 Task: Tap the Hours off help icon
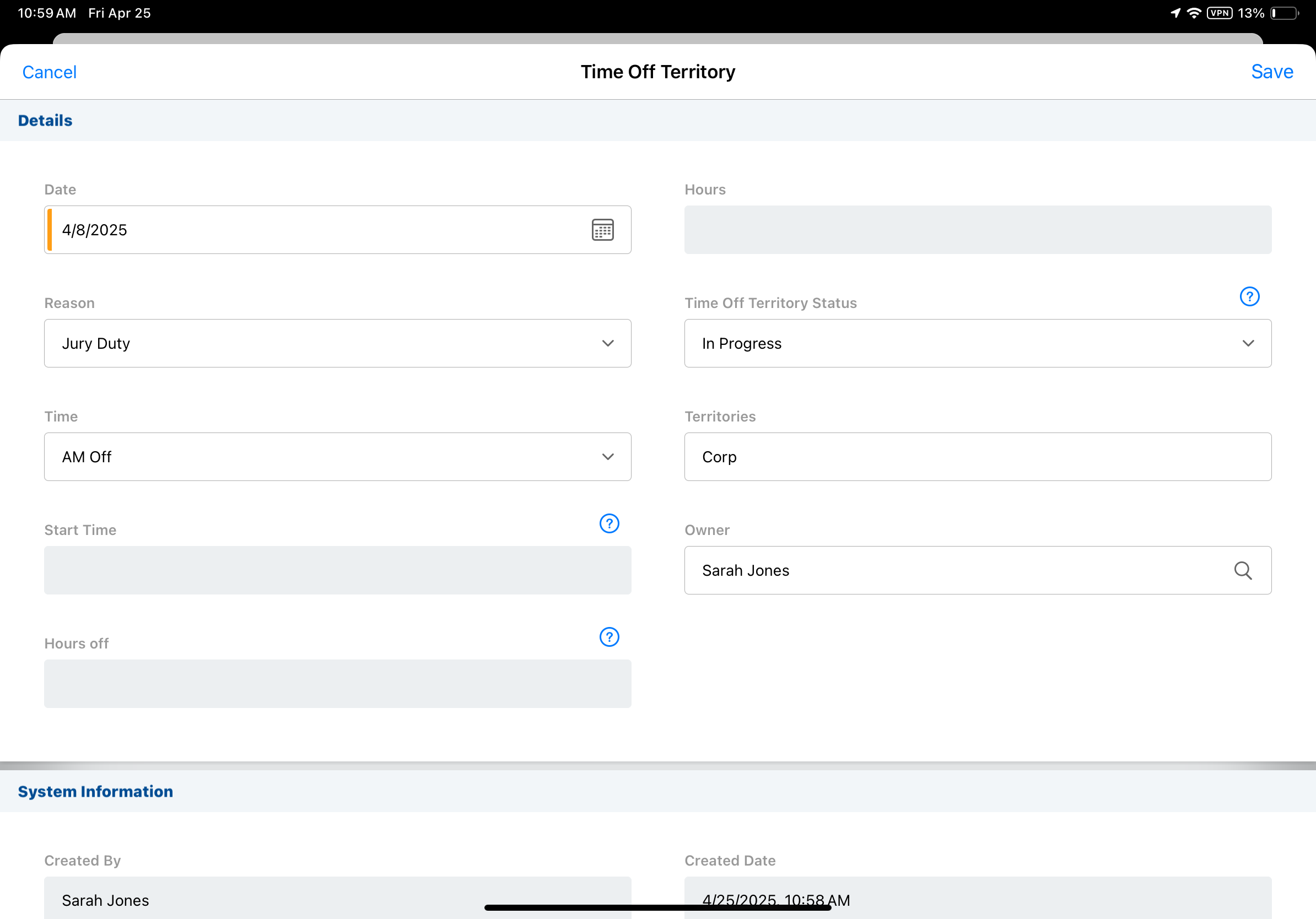(x=609, y=637)
